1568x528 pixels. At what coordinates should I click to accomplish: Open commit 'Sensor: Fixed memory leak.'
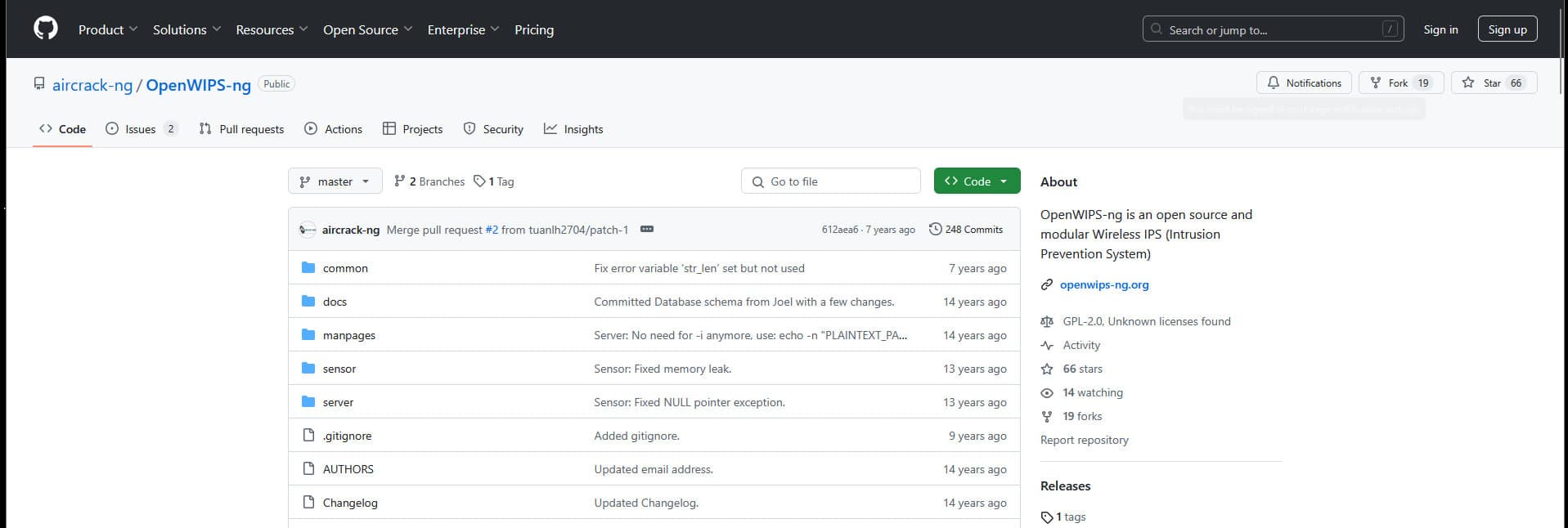(x=663, y=369)
